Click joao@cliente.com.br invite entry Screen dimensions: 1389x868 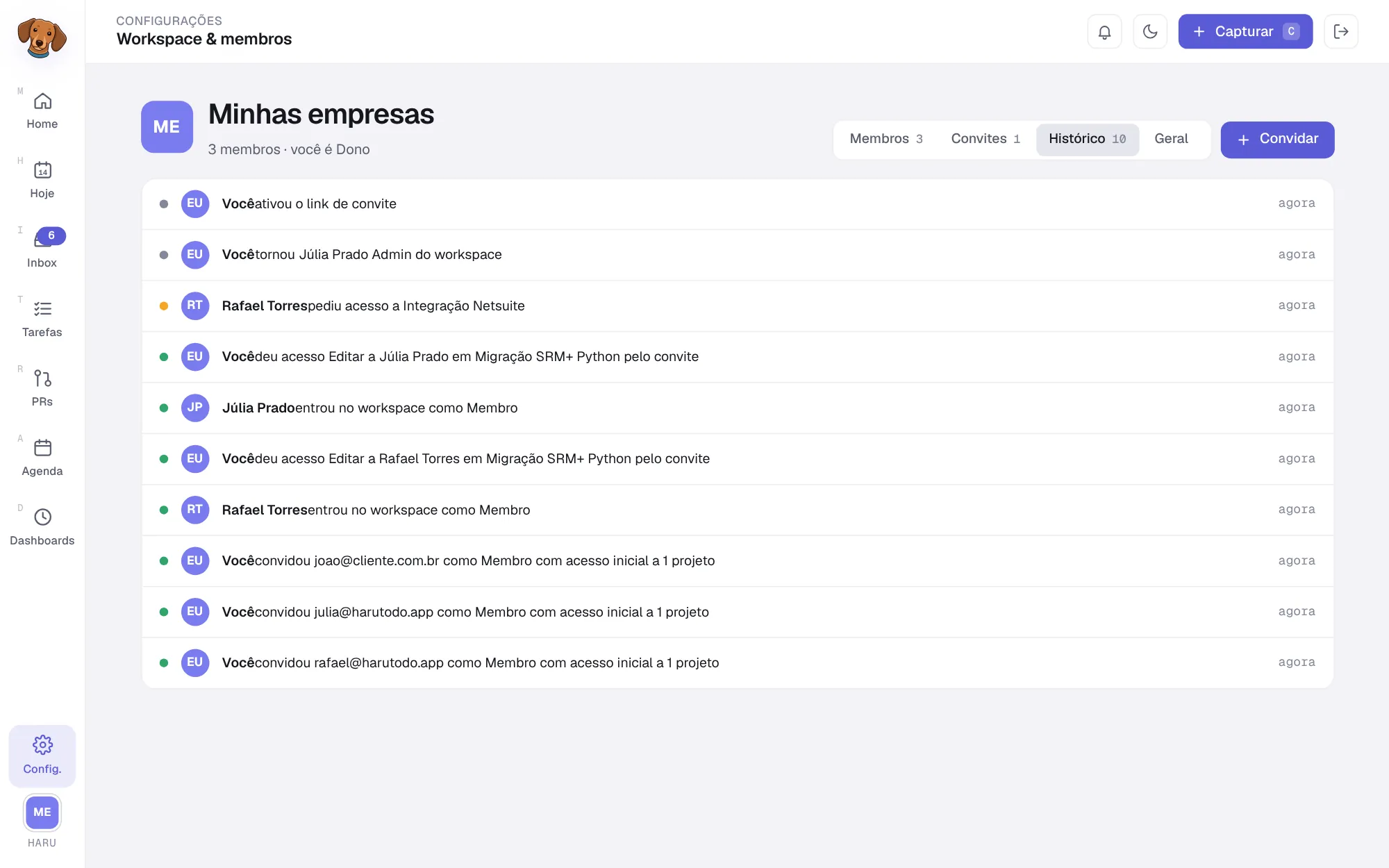pyautogui.click(x=738, y=561)
